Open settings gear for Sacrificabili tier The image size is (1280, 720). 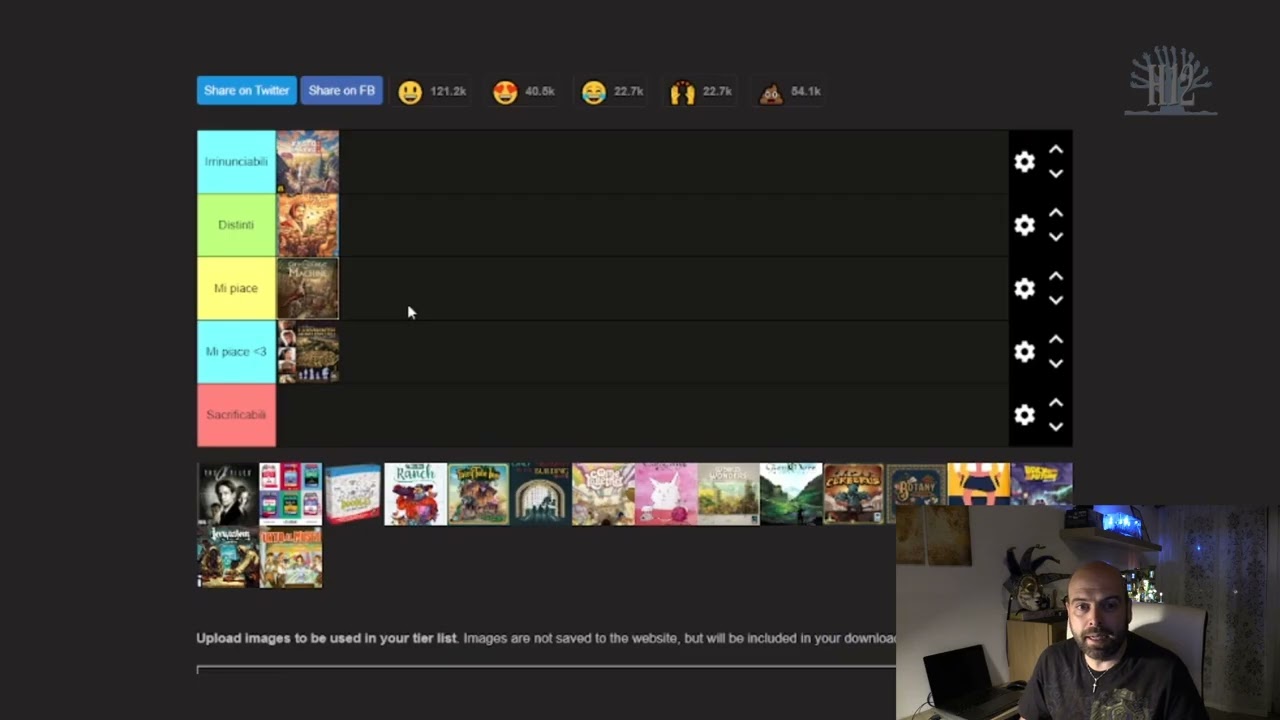(1024, 415)
